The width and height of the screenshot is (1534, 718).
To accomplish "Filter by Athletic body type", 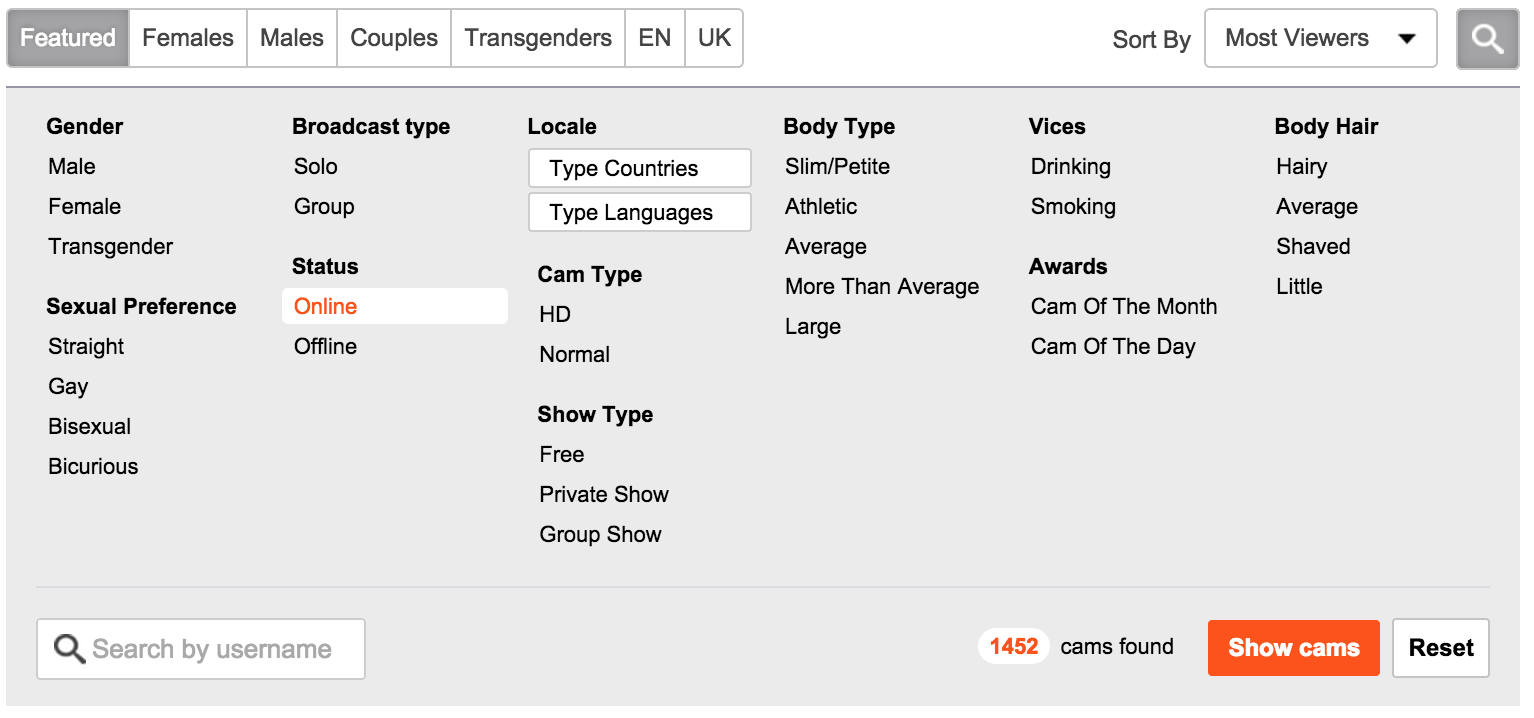I will click(x=821, y=207).
